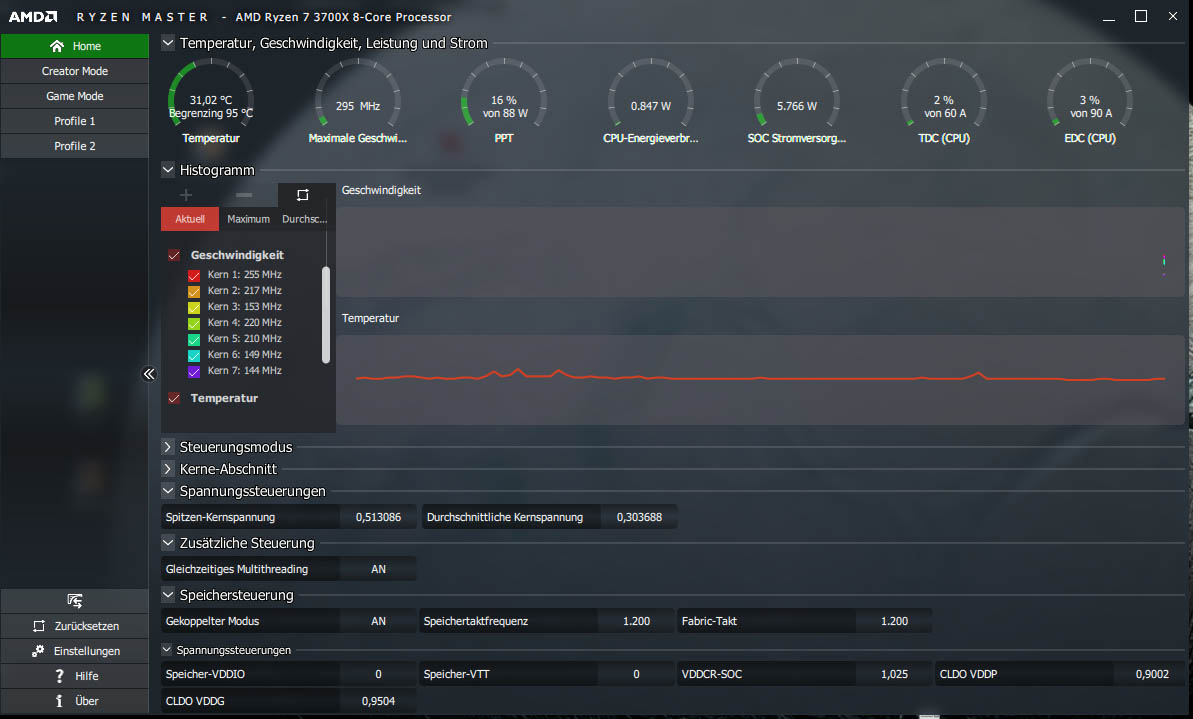Expand the Kerne-Abschnitt section
1193x719 pixels.
tap(168, 469)
